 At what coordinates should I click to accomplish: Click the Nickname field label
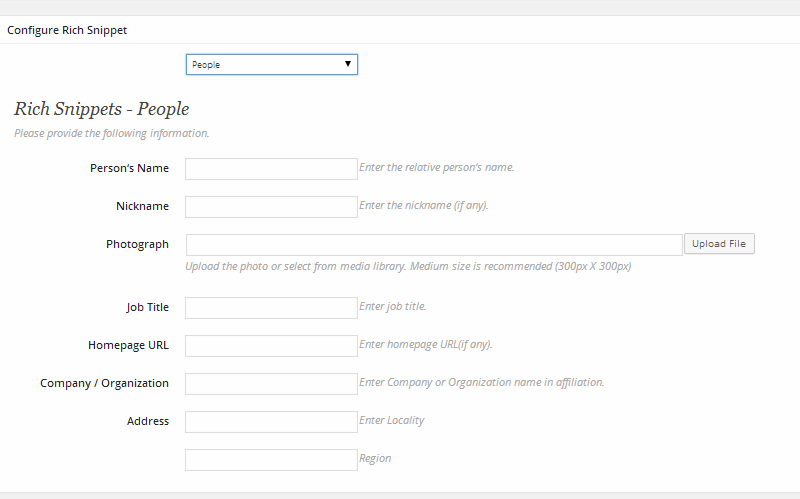click(142, 206)
